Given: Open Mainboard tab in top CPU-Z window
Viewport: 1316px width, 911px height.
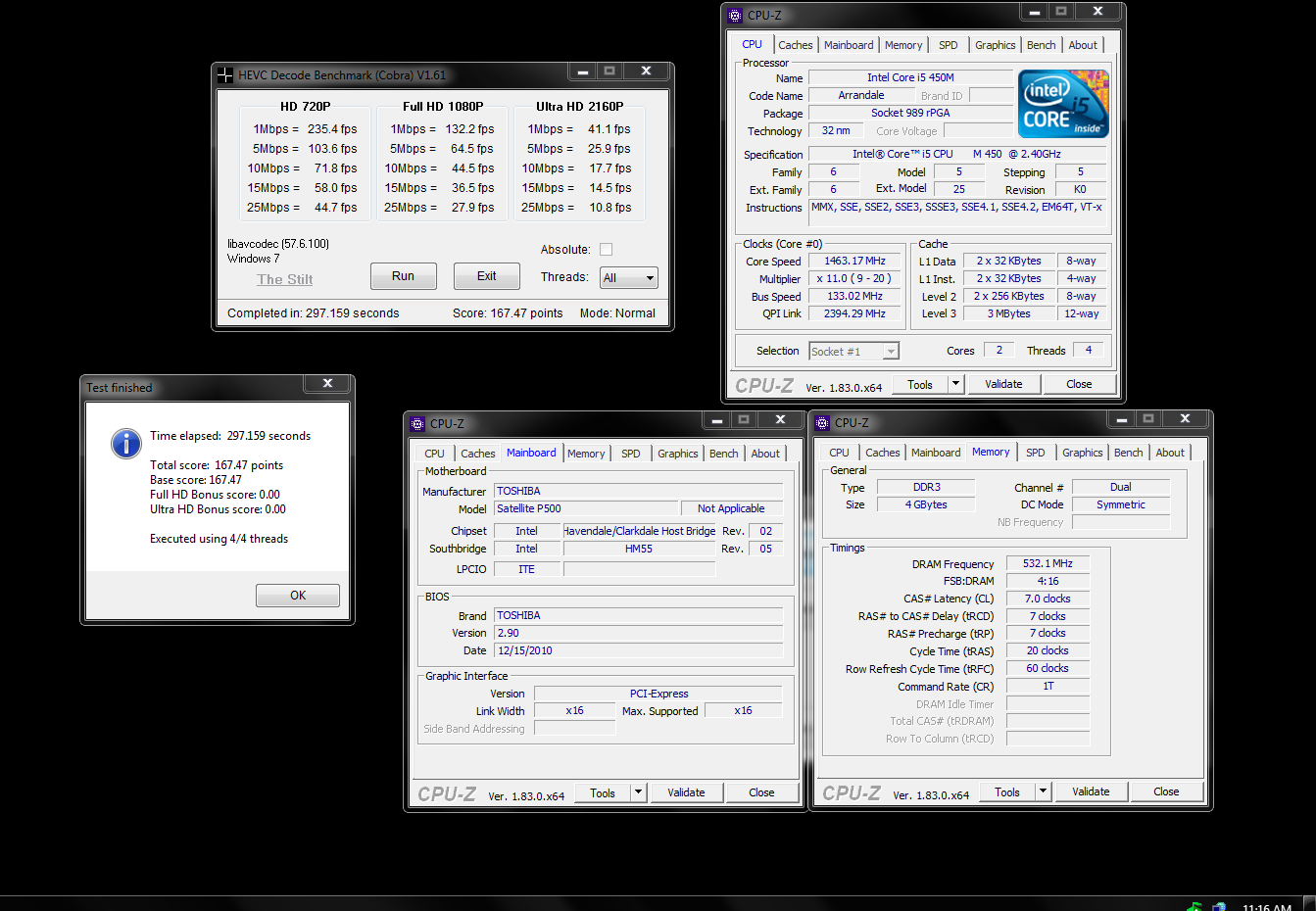Looking at the screenshot, I should tap(849, 45).
